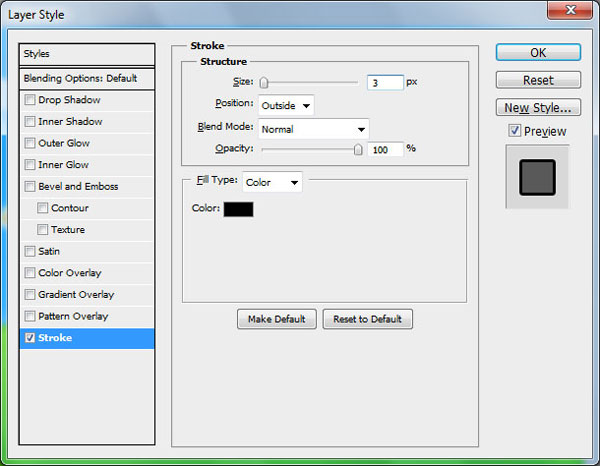Open the Inner Shadow settings label
Viewport: 600px width, 466px height.
pos(70,122)
